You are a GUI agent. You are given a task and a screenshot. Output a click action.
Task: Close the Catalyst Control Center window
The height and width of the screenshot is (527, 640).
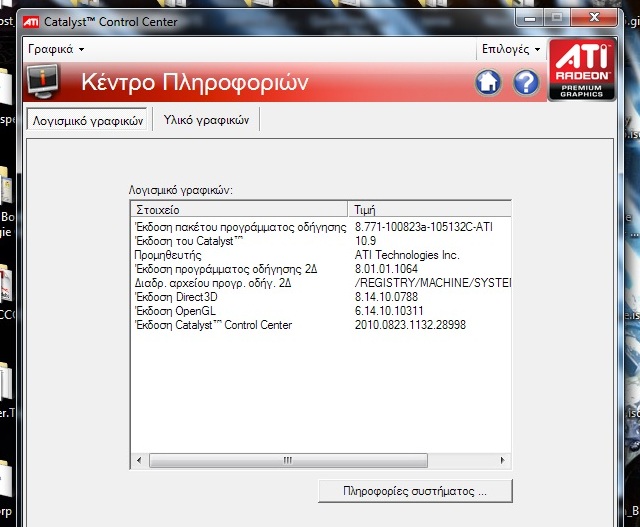pos(594,18)
